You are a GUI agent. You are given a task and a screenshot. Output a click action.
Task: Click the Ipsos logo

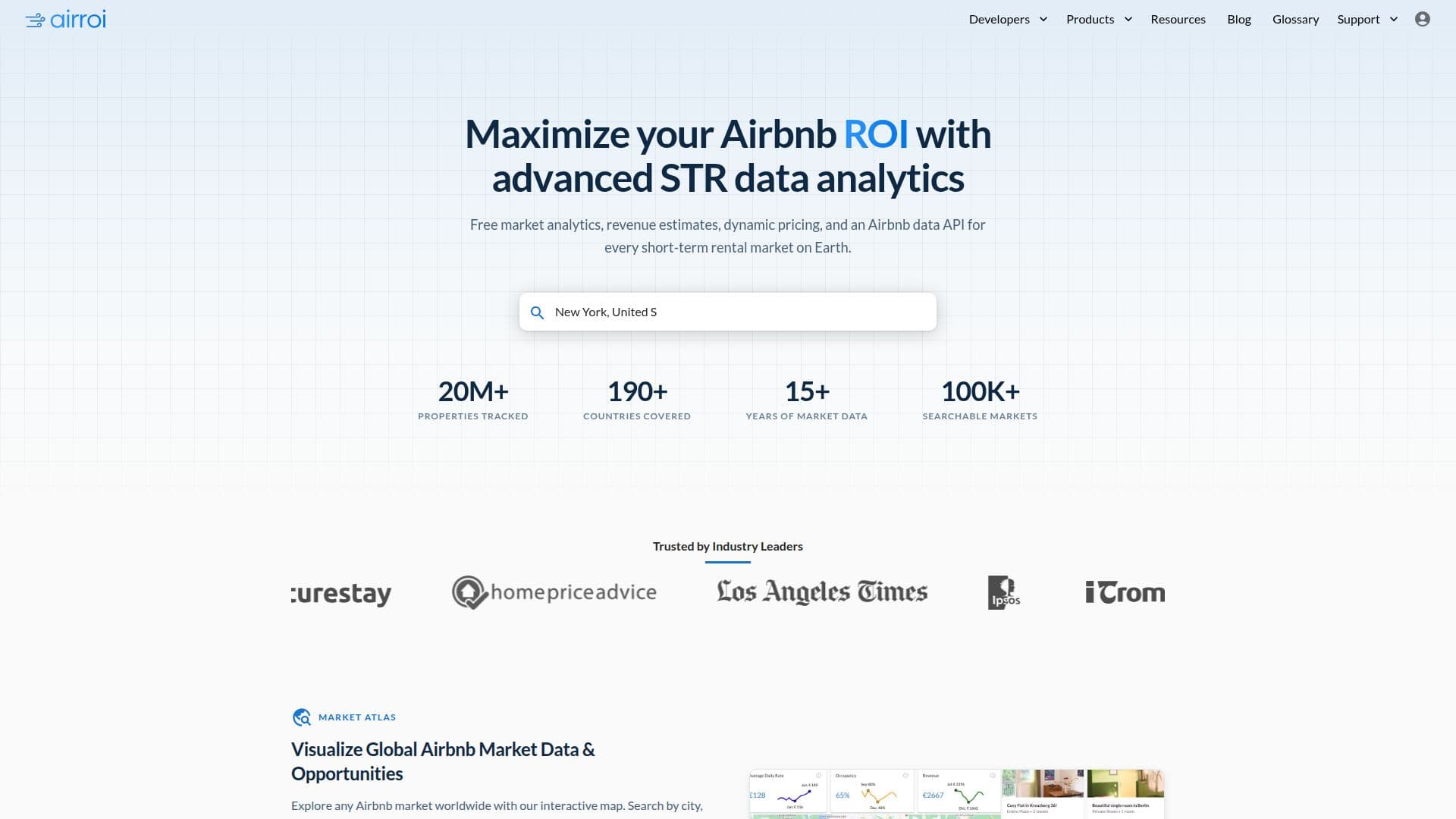tap(1004, 592)
